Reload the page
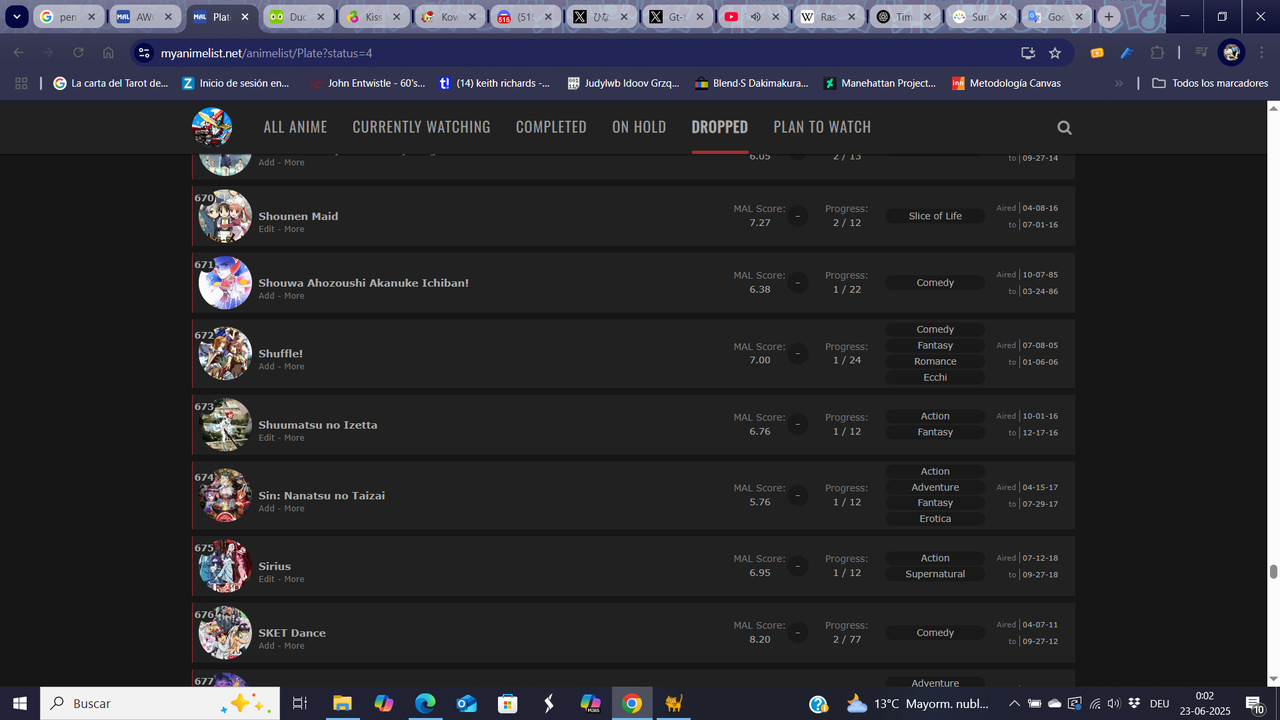This screenshot has width=1280, height=720. [78, 53]
